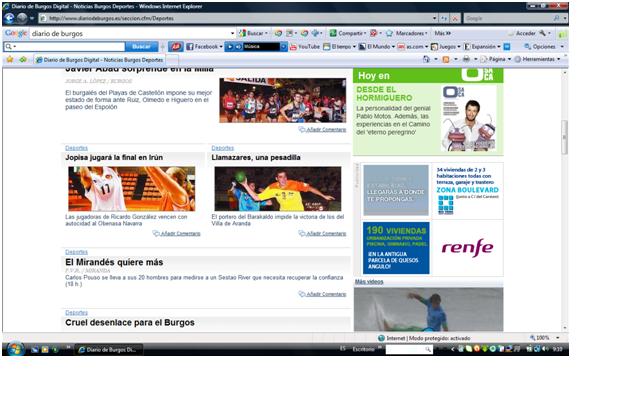Click Buscar button on Google Toolbar
The width and height of the screenshot is (640, 400).
[253, 33]
